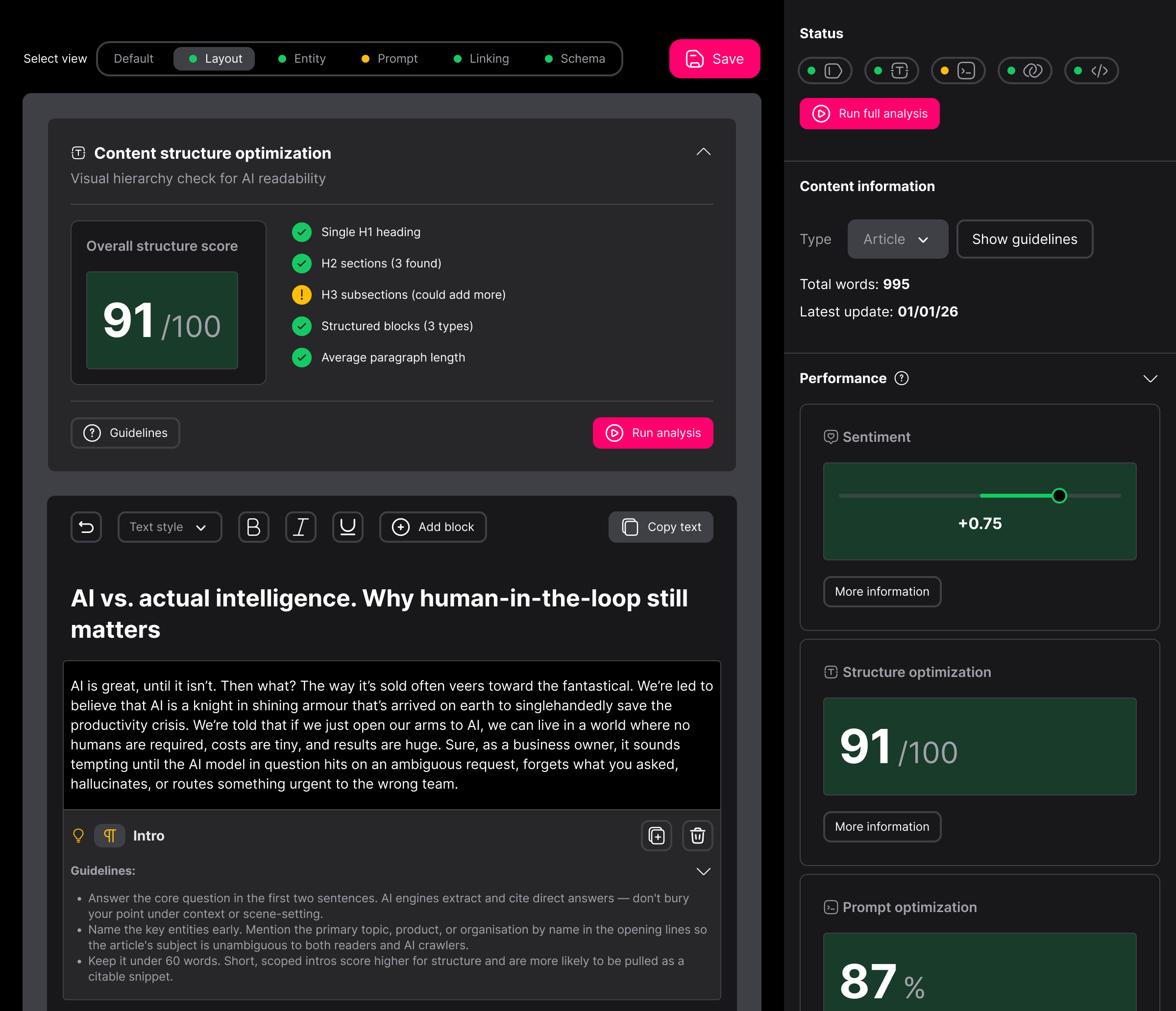Collapse the Performance section chevron

click(1151, 379)
